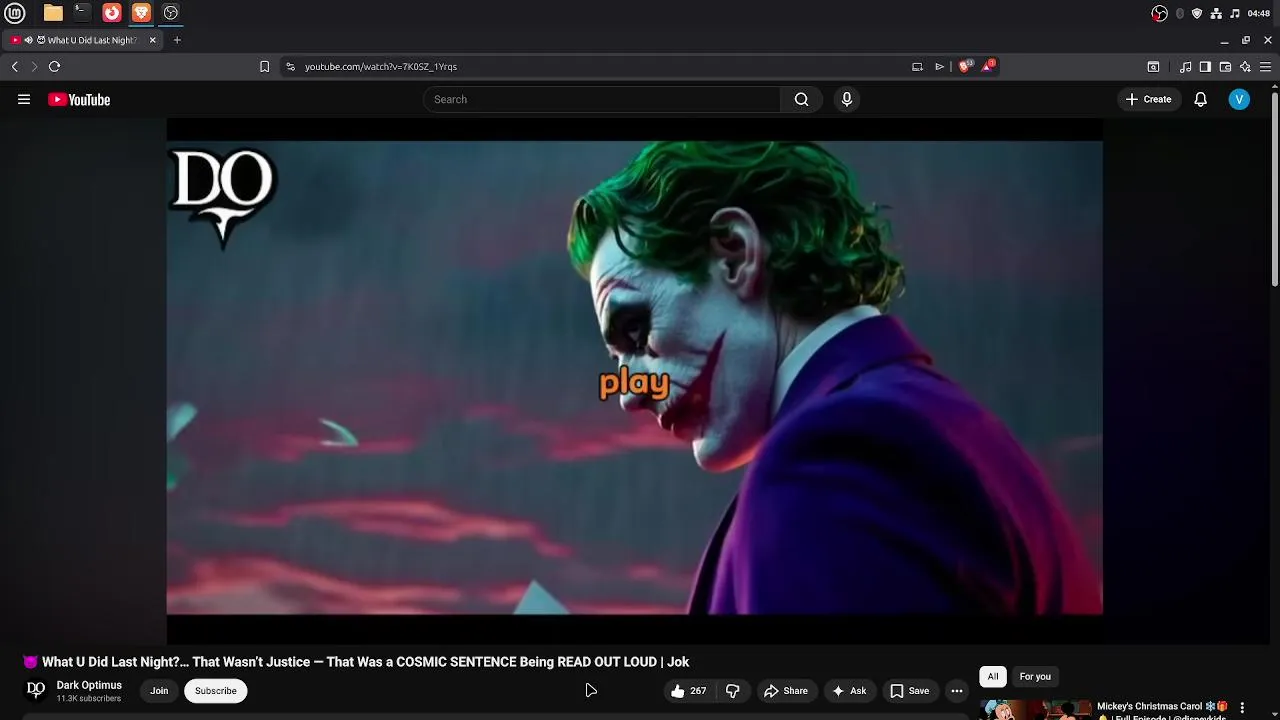Click the Create button
The width and height of the screenshot is (1280, 720).
point(1148,99)
